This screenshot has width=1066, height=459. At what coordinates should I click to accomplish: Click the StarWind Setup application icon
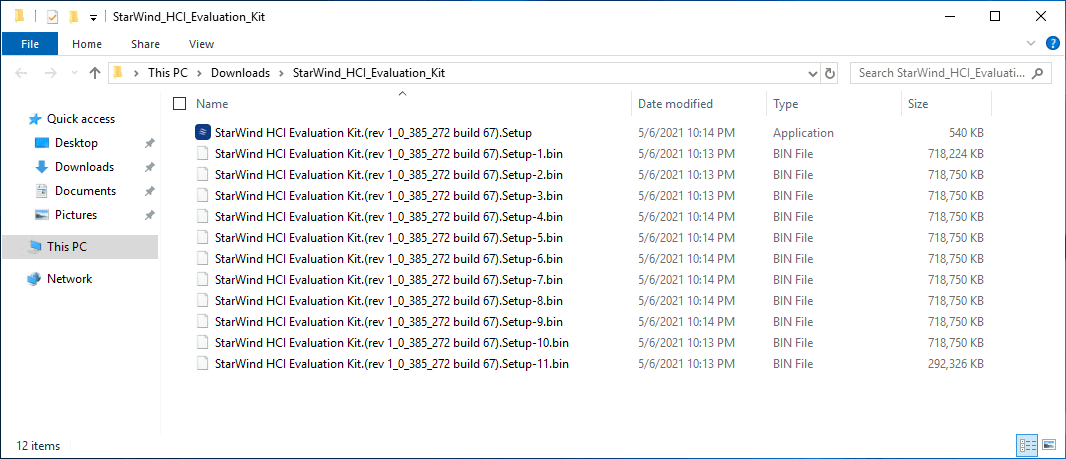click(x=203, y=133)
